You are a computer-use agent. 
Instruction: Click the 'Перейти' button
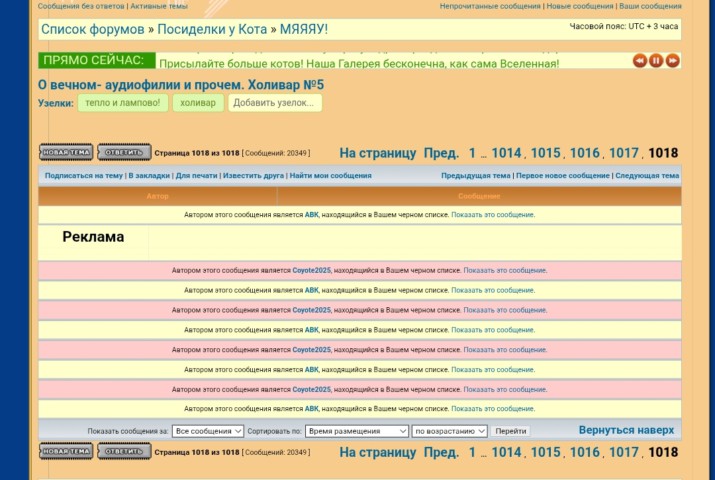click(510, 431)
